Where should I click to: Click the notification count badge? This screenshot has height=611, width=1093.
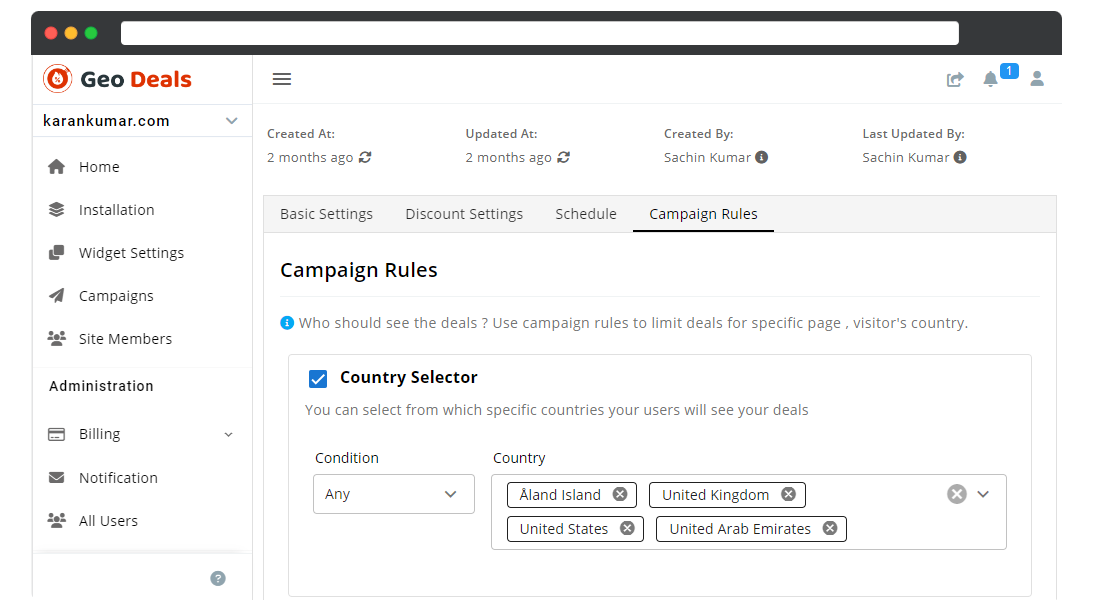coord(1009,71)
